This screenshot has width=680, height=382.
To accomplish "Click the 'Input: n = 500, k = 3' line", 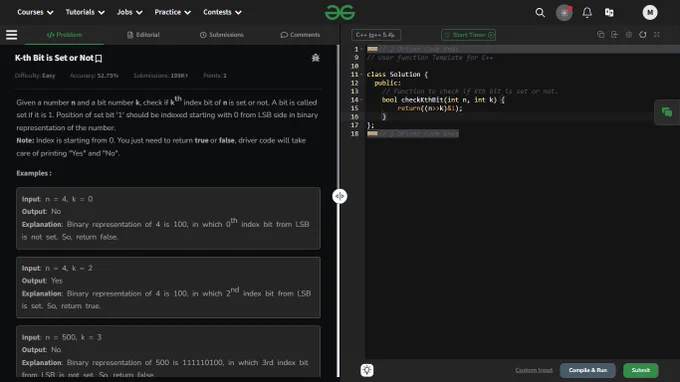I will tap(62, 337).
